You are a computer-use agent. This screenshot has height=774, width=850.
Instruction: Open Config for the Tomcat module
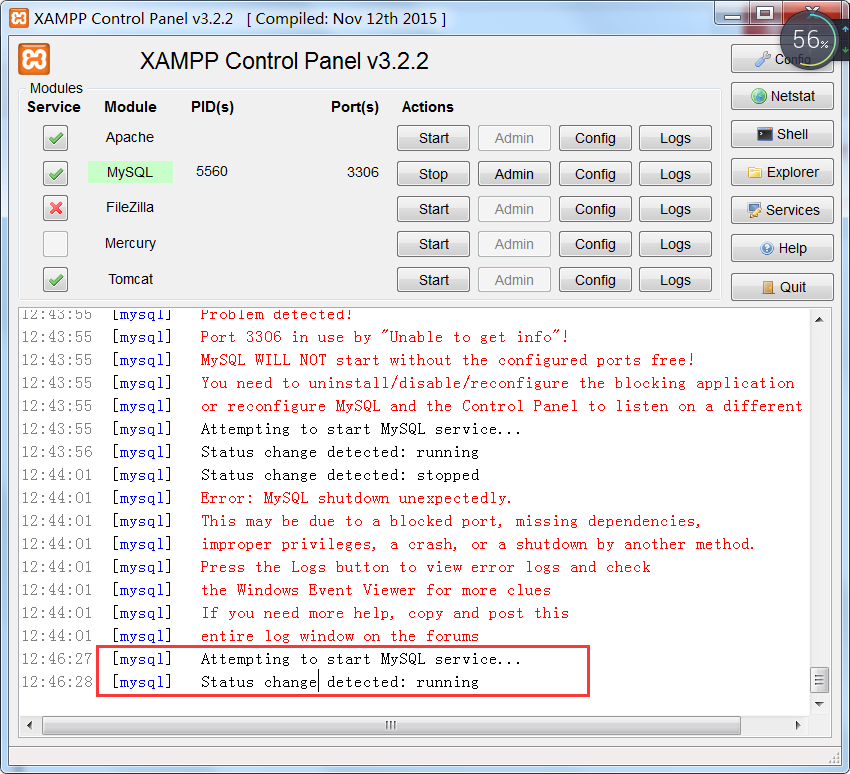595,280
